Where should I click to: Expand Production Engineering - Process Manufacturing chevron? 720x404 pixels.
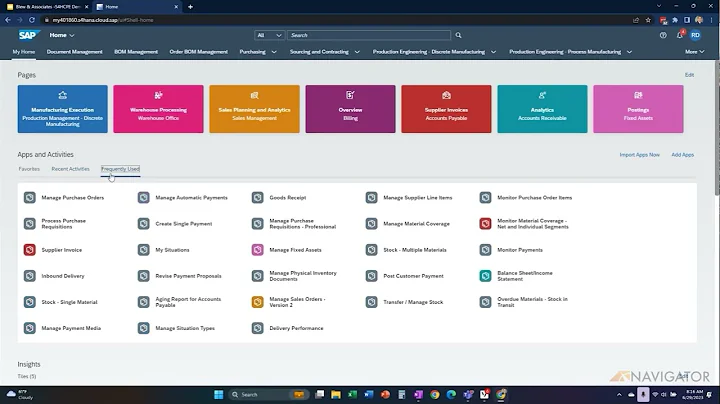(x=630, y=52)
